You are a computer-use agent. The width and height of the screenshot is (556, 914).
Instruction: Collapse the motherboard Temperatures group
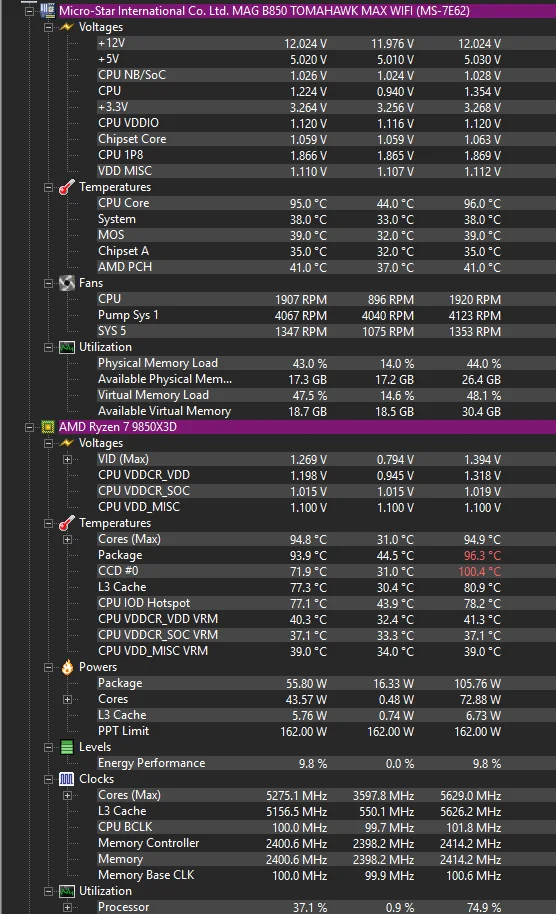coord(48,187)
